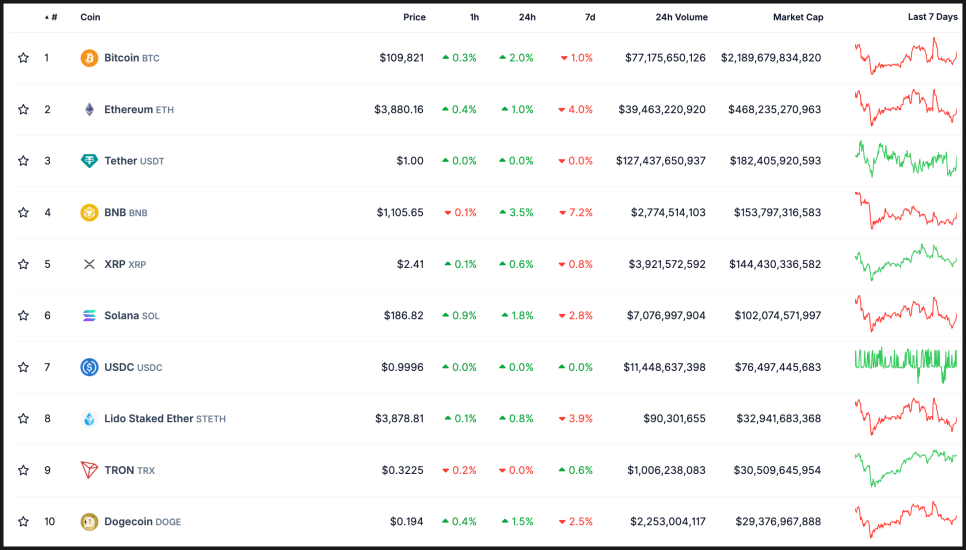
Task: Click the Bitcoin coin logo icon
Action: point(89,58)
